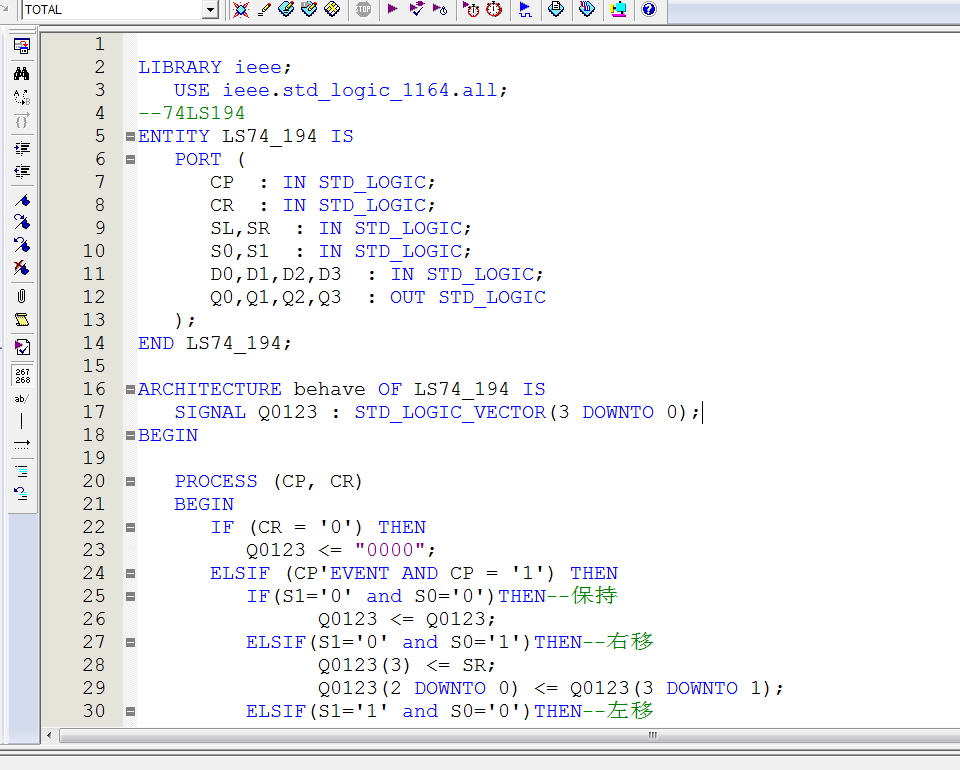Jump to previous bookmark icon
This screenshot has width=960, height=770.
click(22, 245)
